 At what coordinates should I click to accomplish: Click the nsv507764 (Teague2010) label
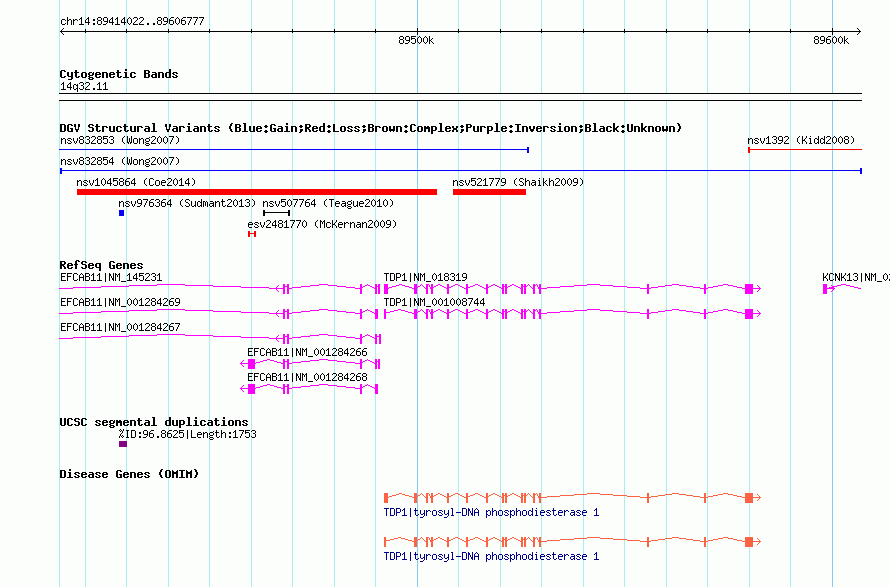click(328, 203)
